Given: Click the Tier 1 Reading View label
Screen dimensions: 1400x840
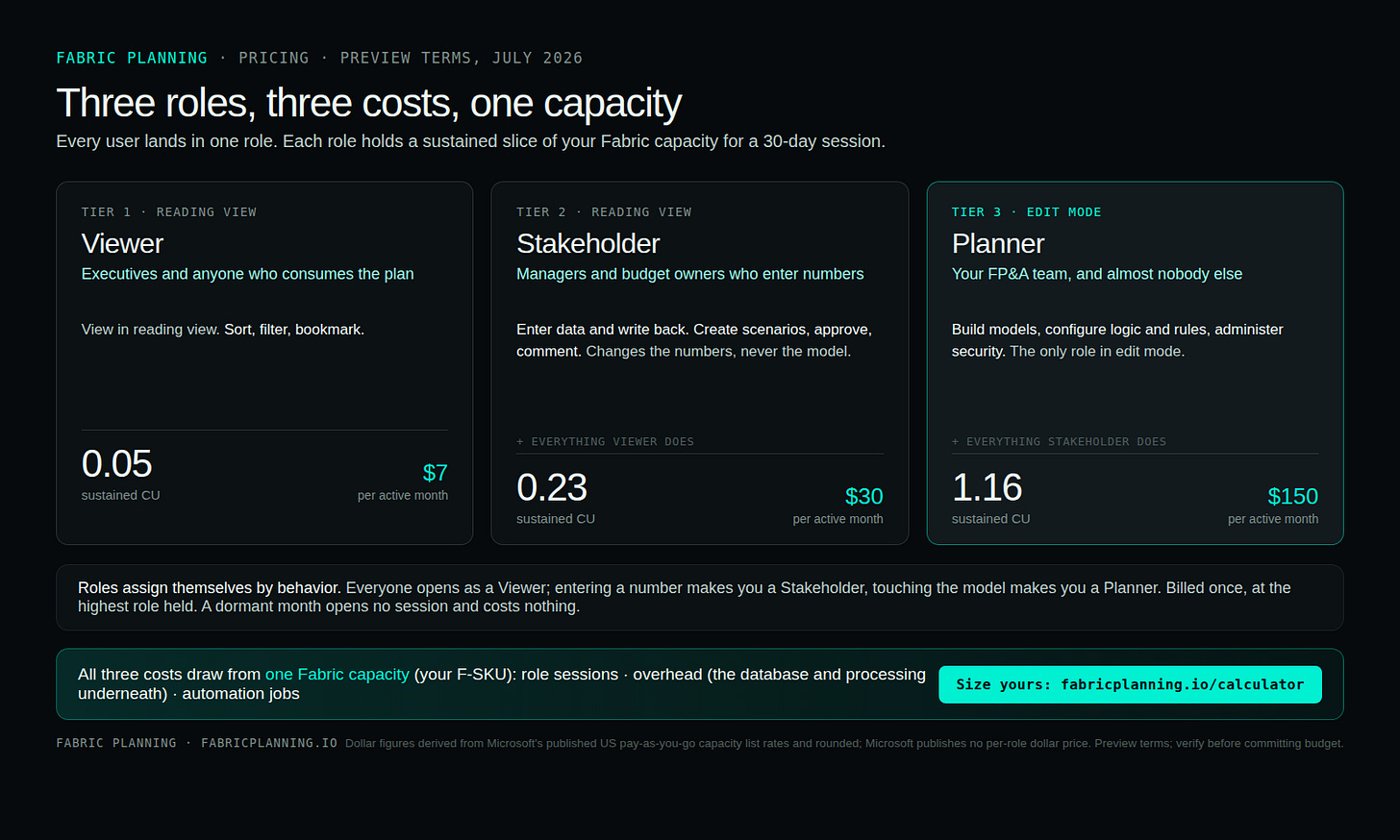Looking at the screenshot, I should pos(169,211).
